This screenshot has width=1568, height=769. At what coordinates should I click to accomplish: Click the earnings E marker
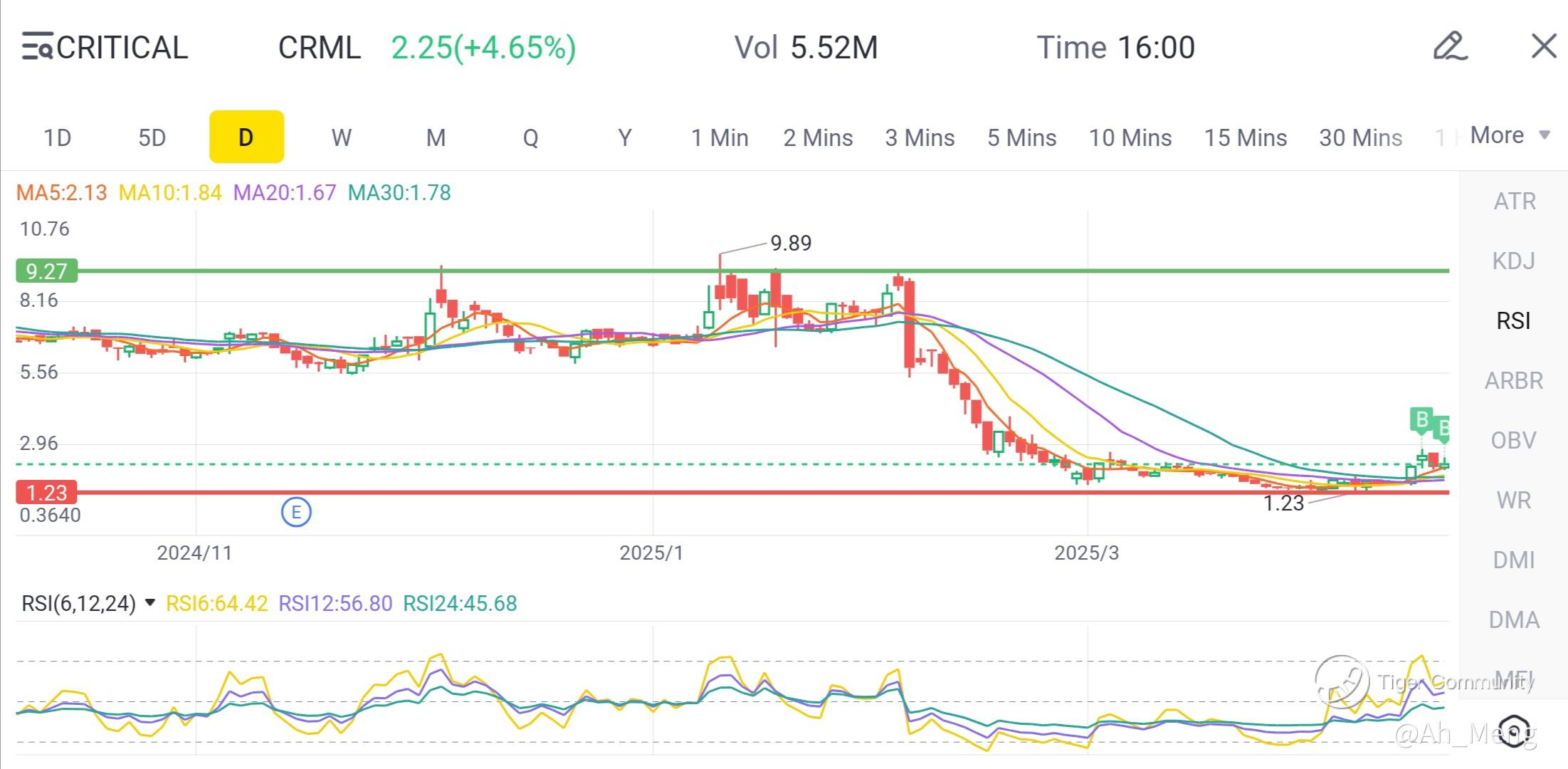pos(296,512)
